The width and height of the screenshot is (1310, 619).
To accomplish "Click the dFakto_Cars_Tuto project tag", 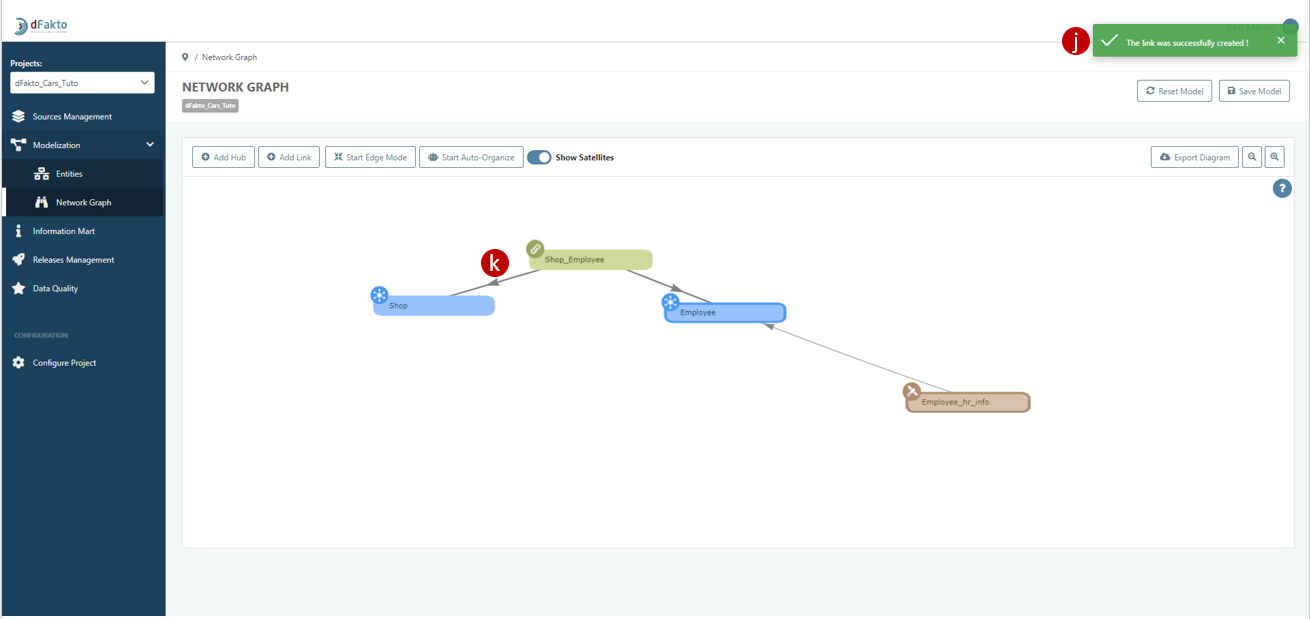I will tap(210, 105).
